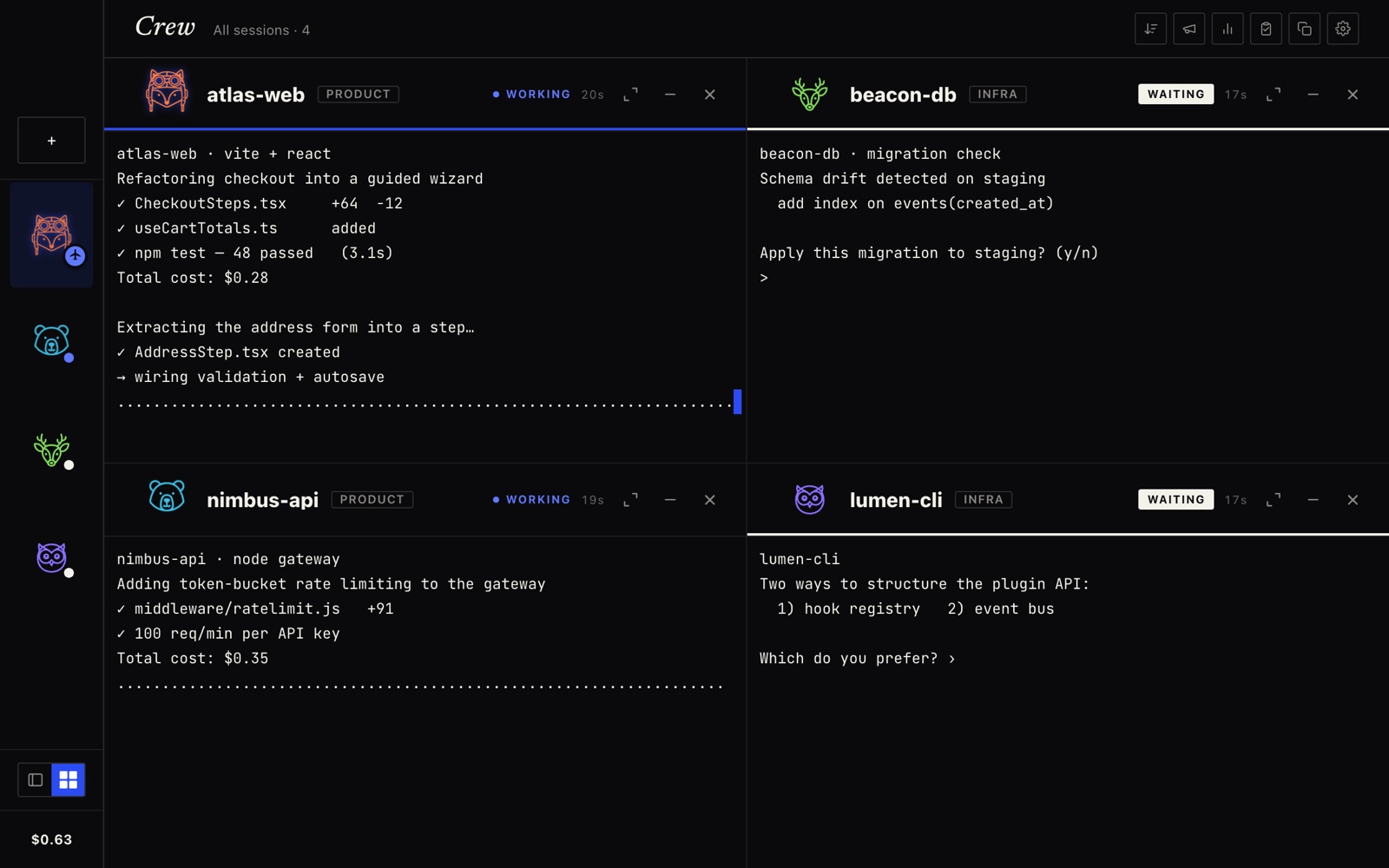Open the bar chart statistics icon
The height and width of the screenshot is (868, 1389).
(x=1228, y=29)
